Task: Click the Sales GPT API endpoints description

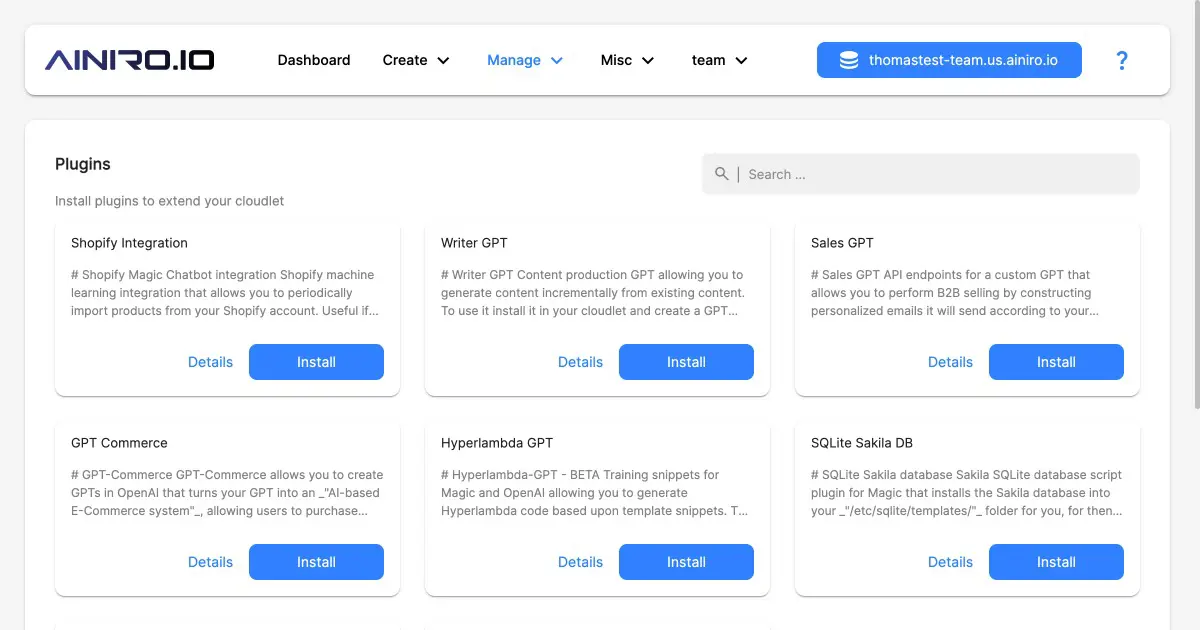Action: pos(955,293)
